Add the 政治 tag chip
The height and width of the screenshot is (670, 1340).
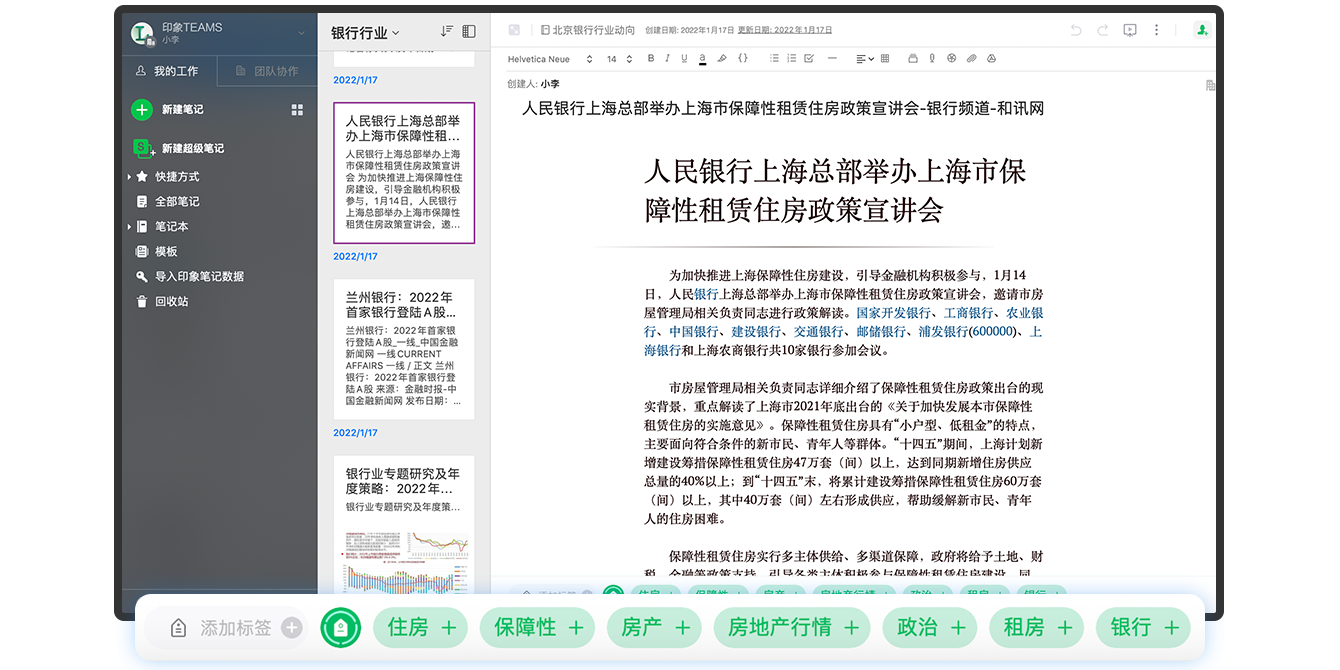point(930,628)
